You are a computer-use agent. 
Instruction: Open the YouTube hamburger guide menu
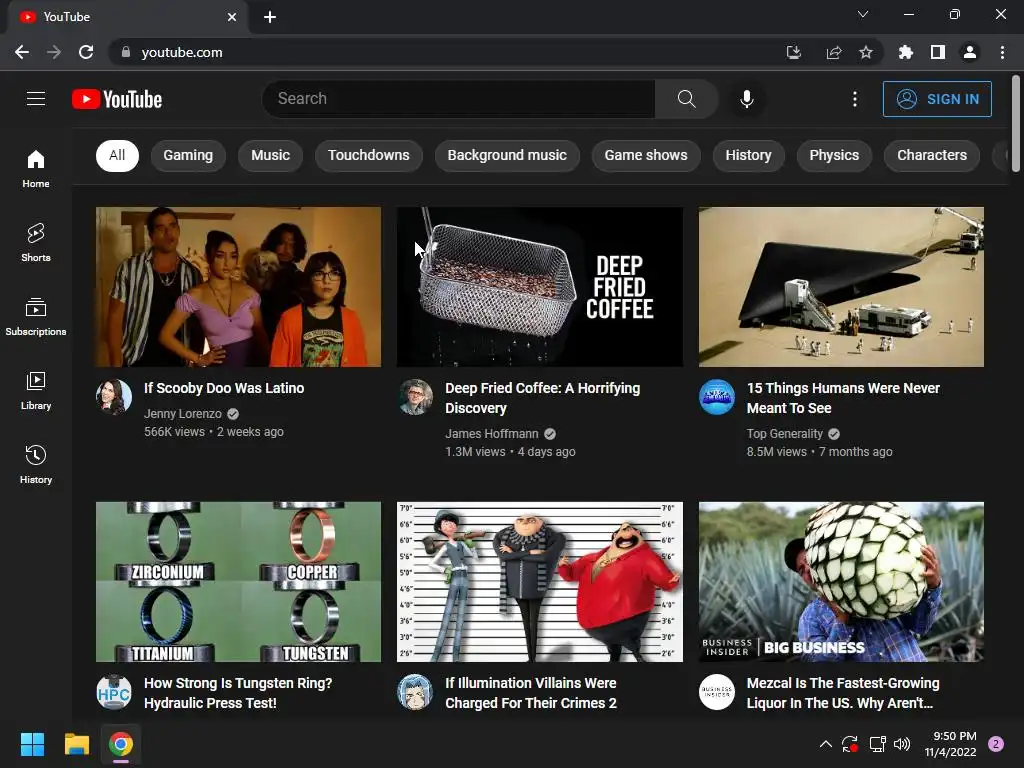tap(36, 99)
